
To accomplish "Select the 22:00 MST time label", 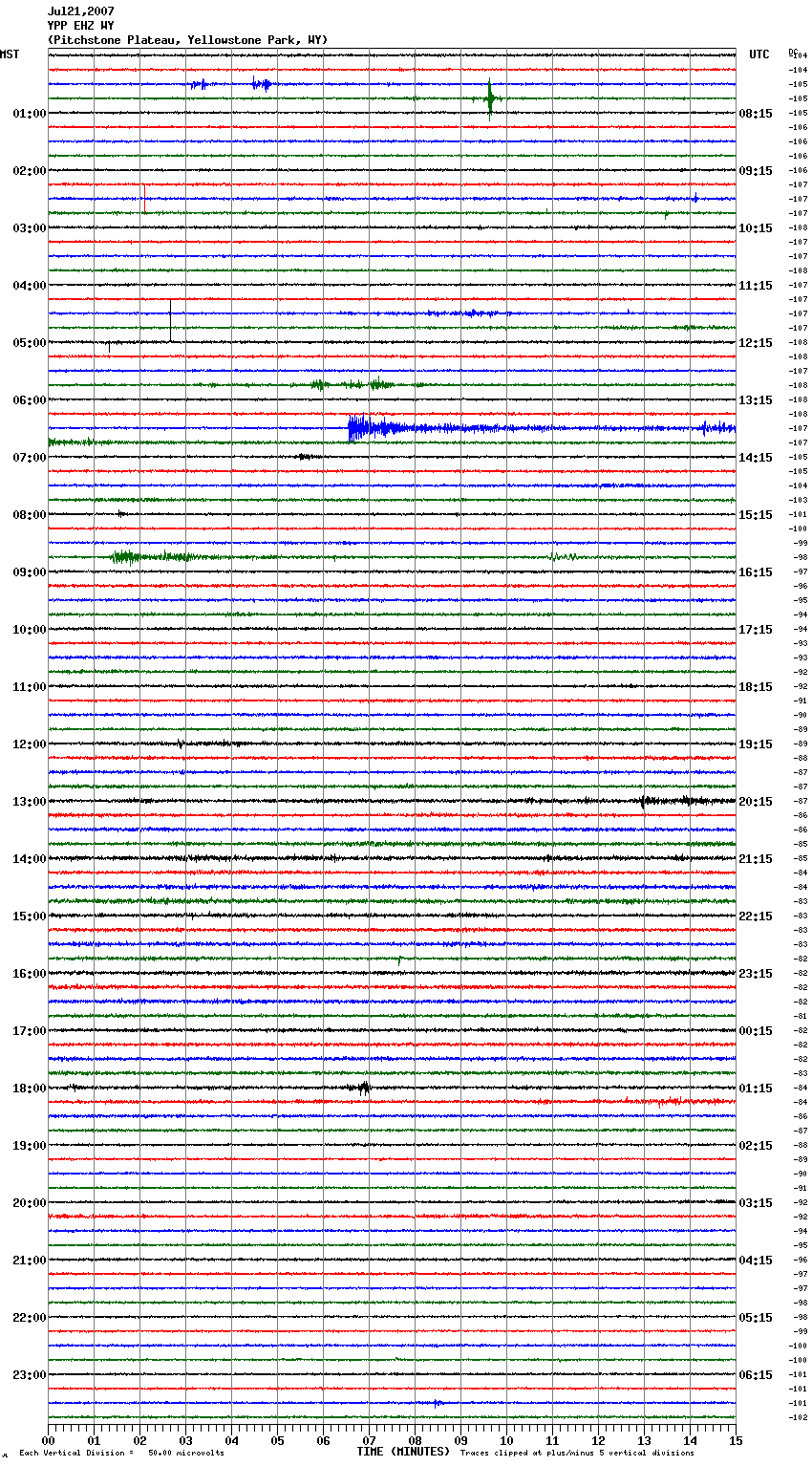I will (x=29, y=1318).
